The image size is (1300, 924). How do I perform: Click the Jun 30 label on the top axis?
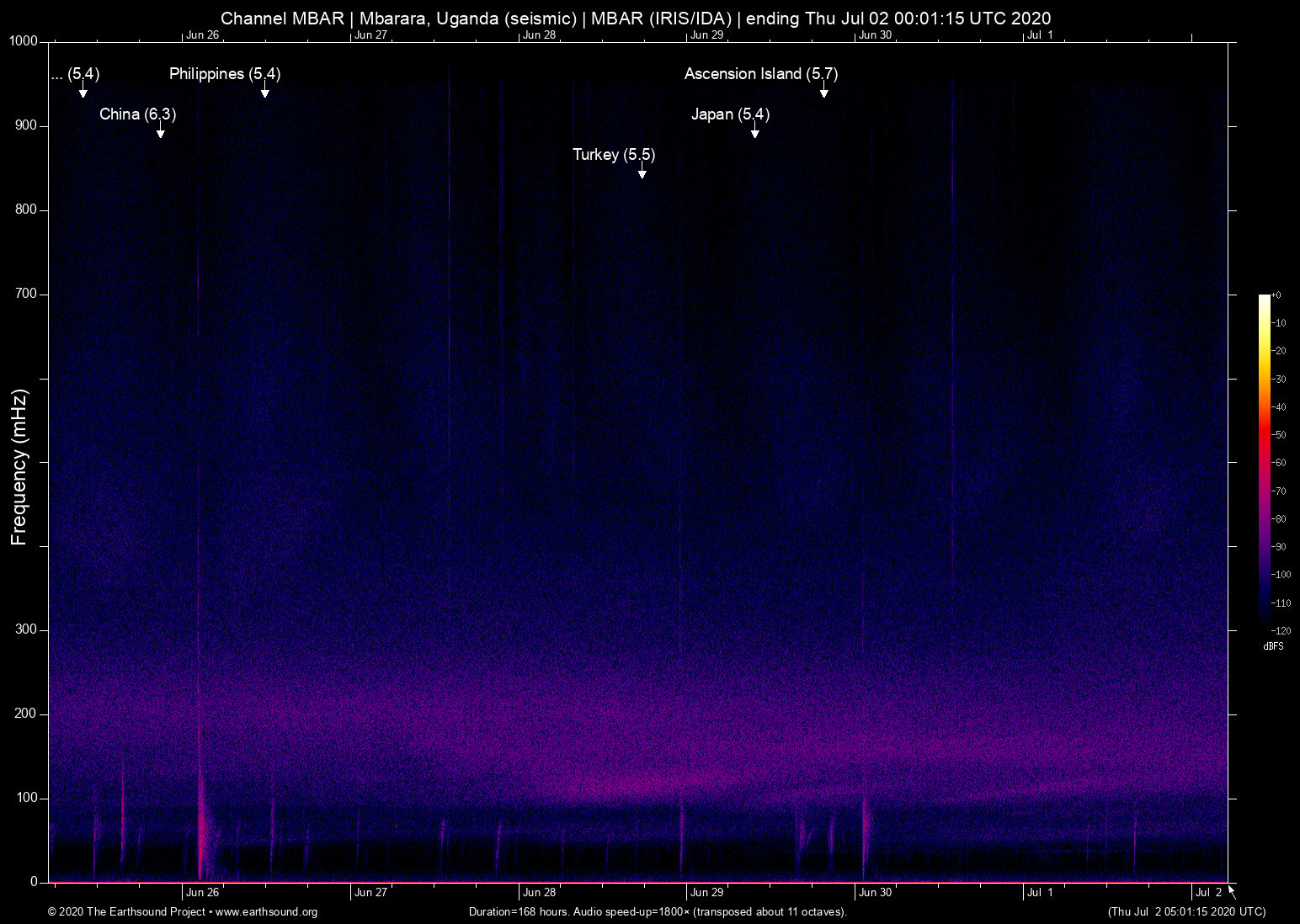[x=875, y=35]
